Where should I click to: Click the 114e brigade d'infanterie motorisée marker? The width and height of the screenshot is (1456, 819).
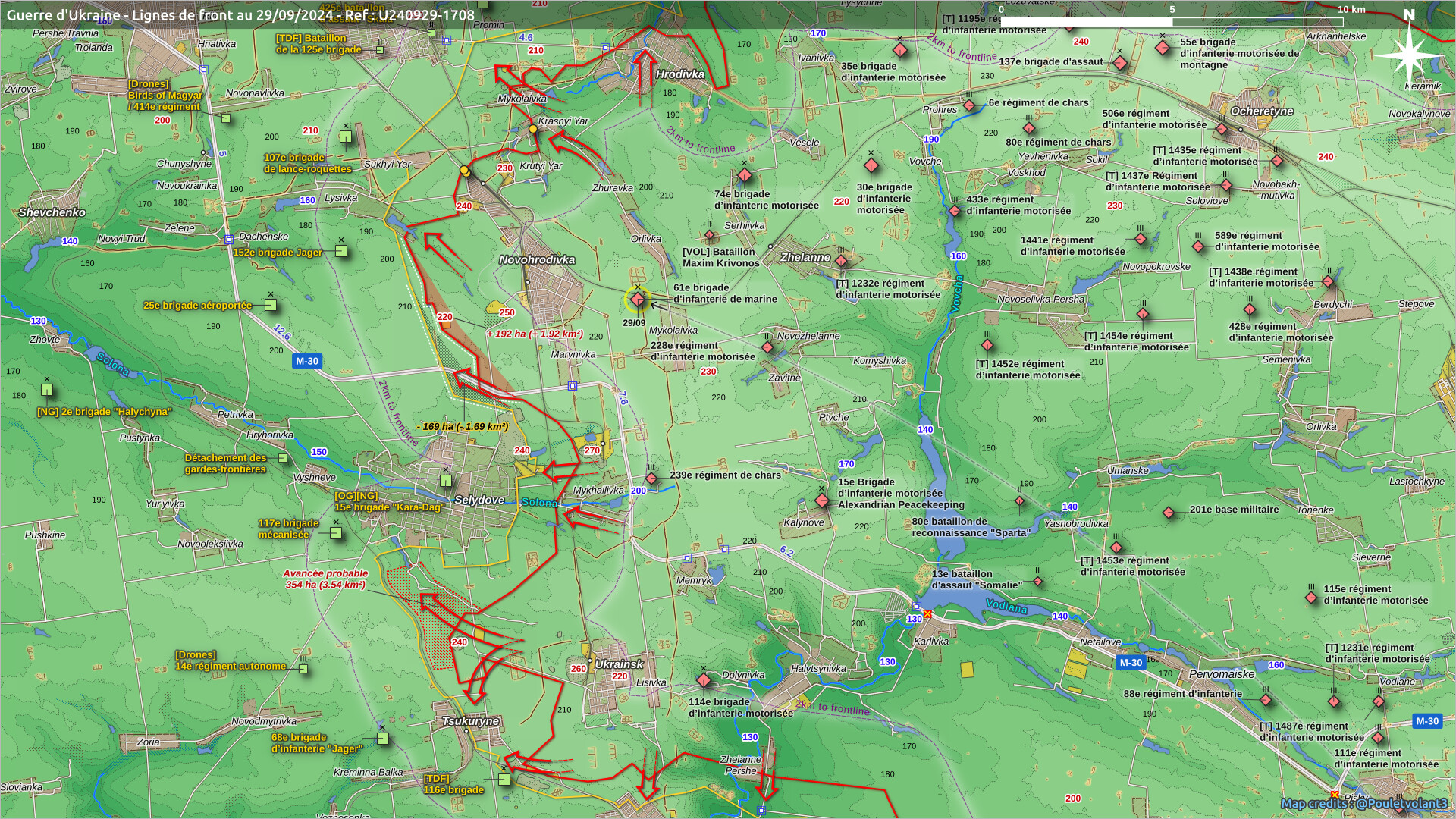click(704, 680)
